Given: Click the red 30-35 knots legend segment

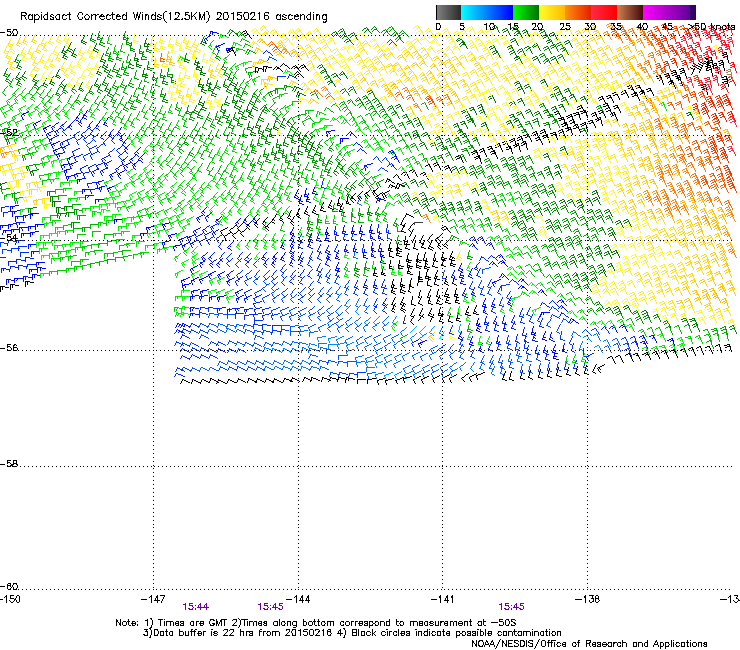Looking at the screenshot, I should pyautogui.click(x=604, y=12).
